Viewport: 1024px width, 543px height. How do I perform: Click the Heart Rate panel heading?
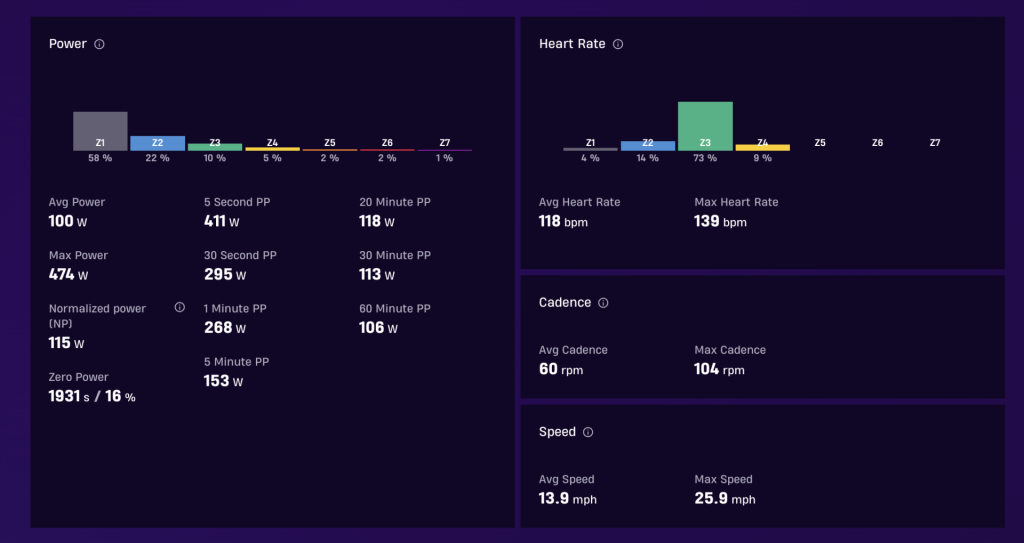tap(572, 44)
